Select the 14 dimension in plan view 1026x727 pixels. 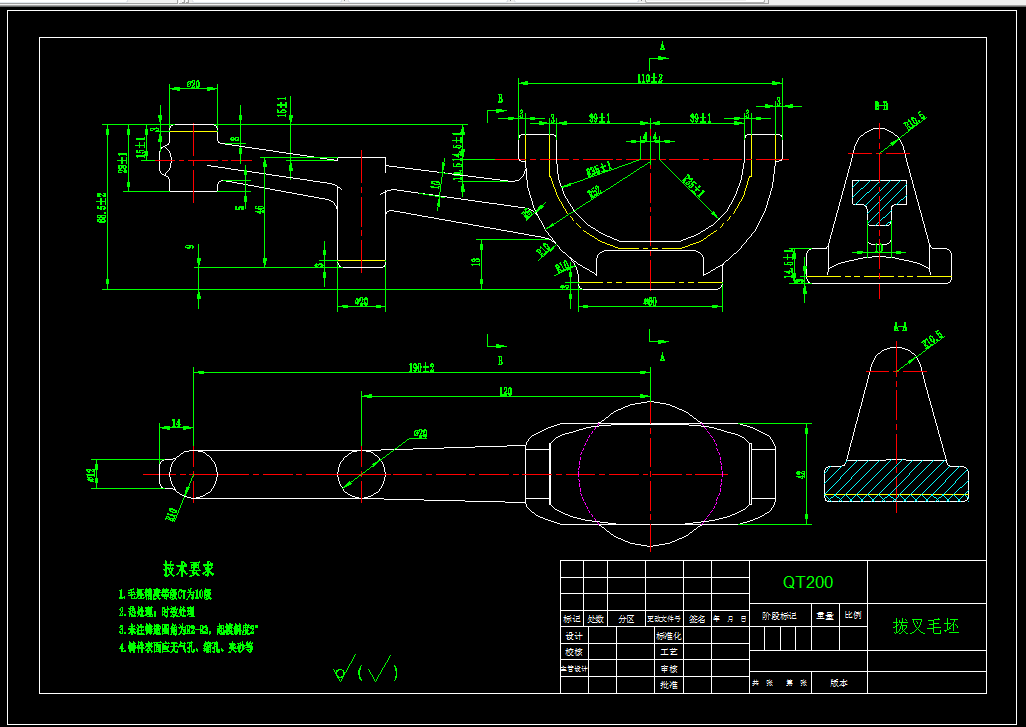click(175, 424)
